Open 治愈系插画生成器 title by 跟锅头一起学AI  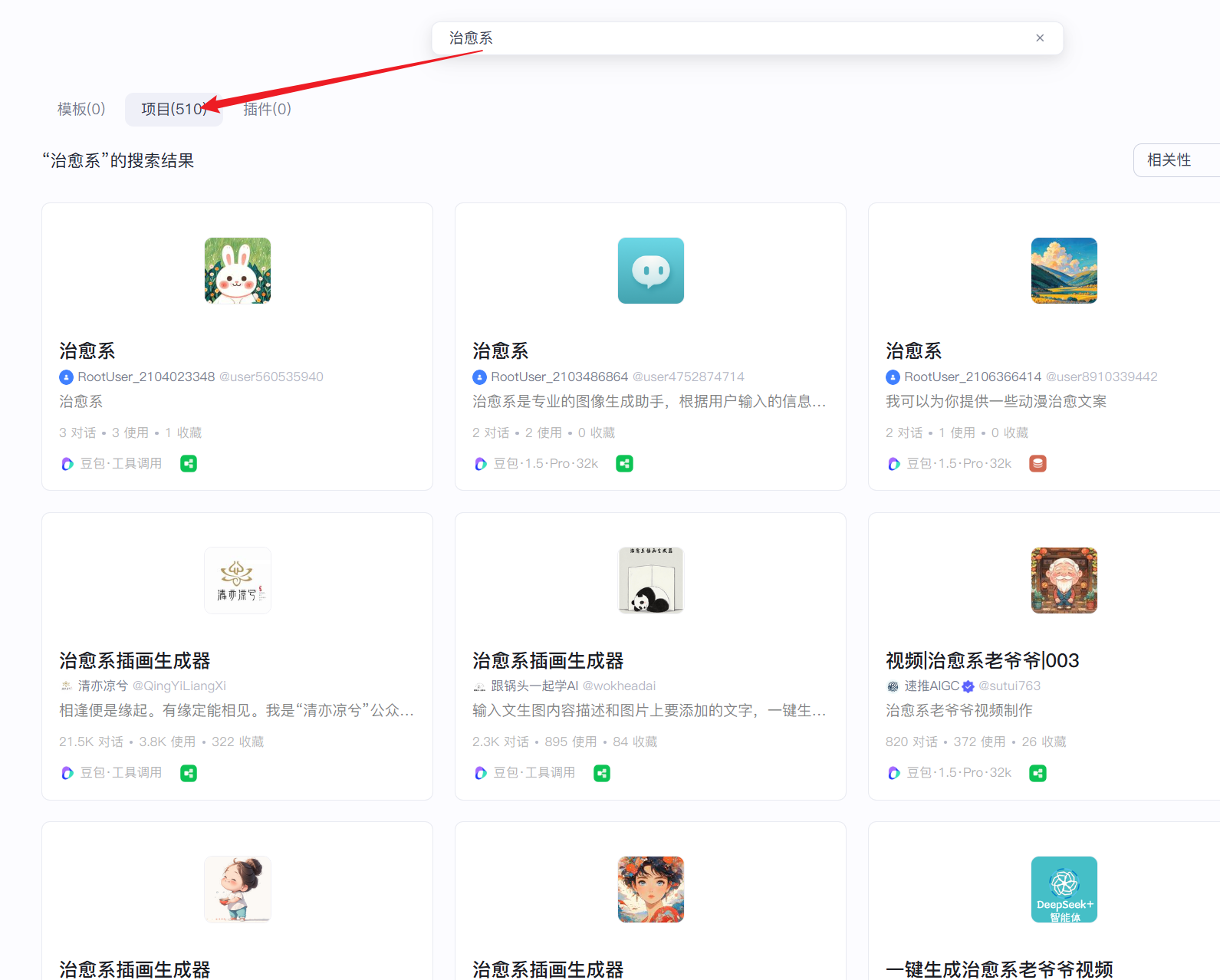(548, 660)
